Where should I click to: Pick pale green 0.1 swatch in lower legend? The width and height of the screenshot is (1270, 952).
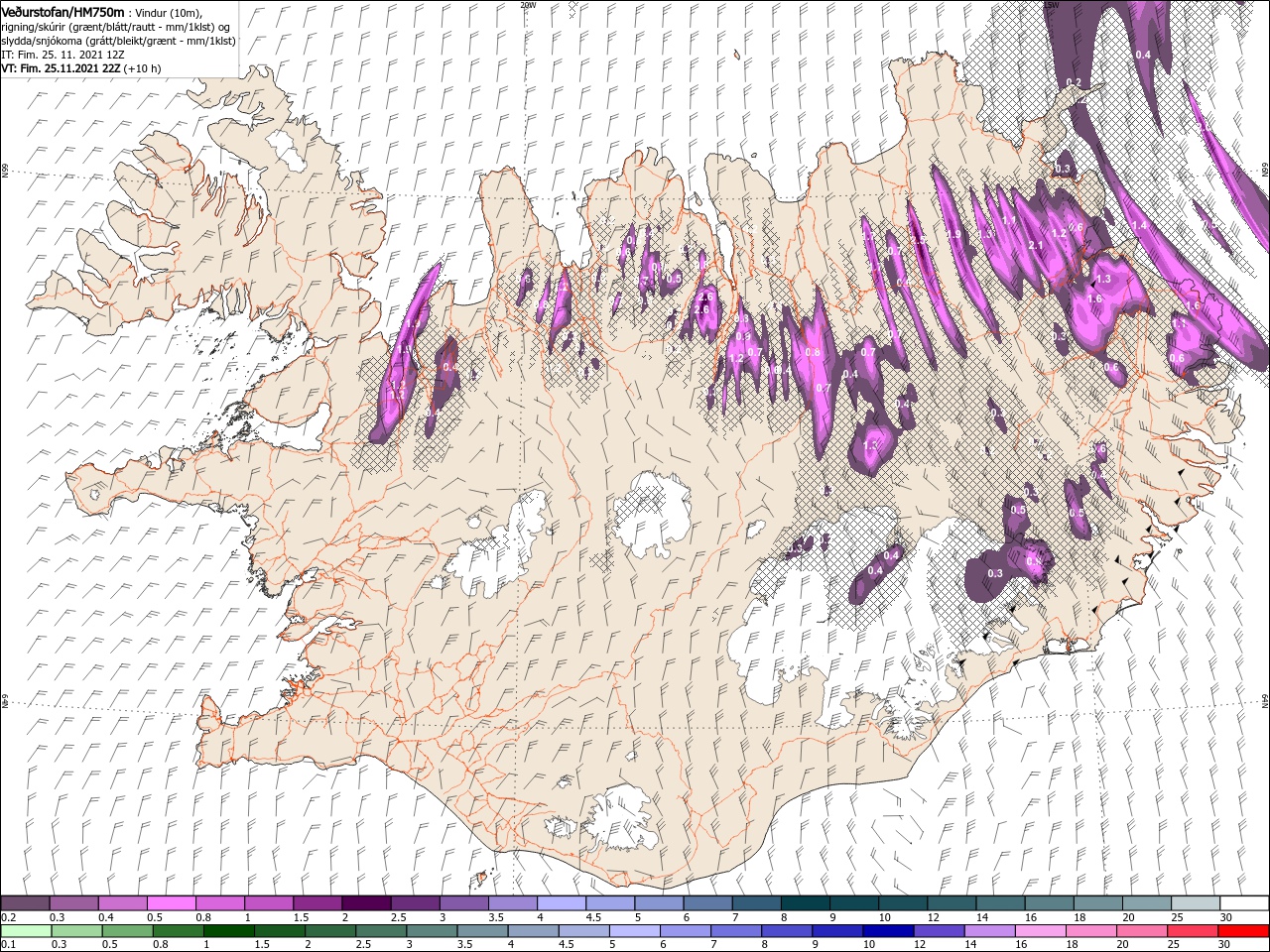click(25, 930)
